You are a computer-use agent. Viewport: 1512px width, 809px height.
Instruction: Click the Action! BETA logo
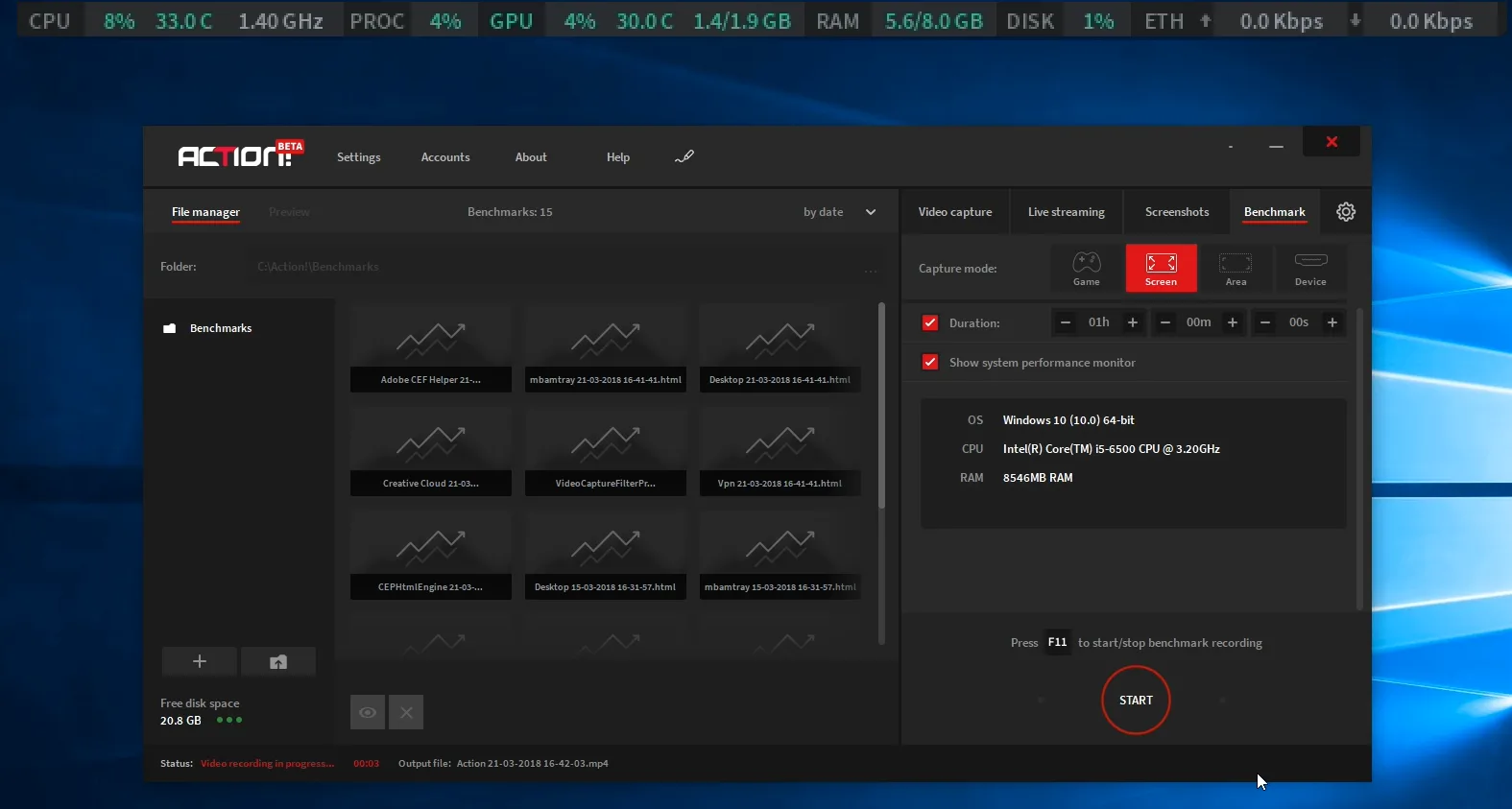click(x=241, y=155)
